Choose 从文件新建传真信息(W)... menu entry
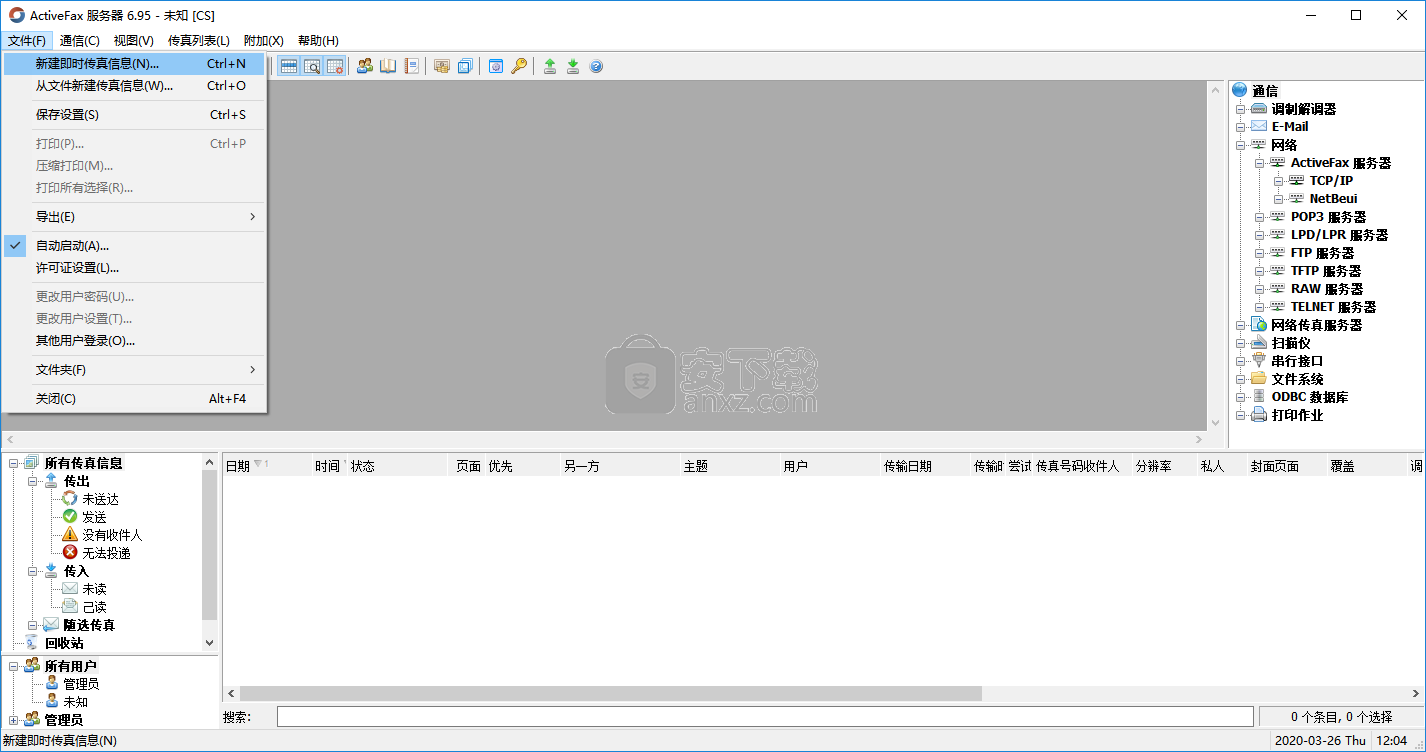Image resolution: width=1426 pixels, height=752 pixels. click(x=134, y=86)
